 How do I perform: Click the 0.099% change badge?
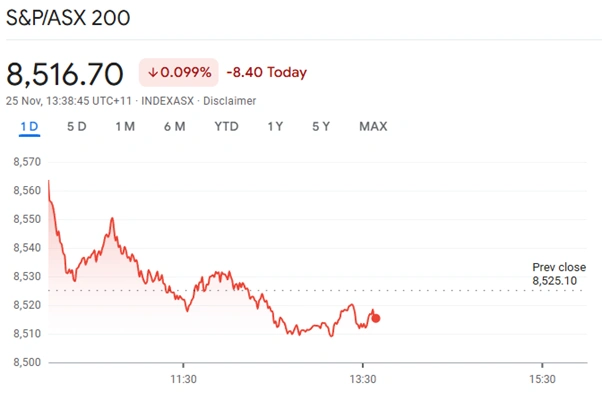[179, 73]
